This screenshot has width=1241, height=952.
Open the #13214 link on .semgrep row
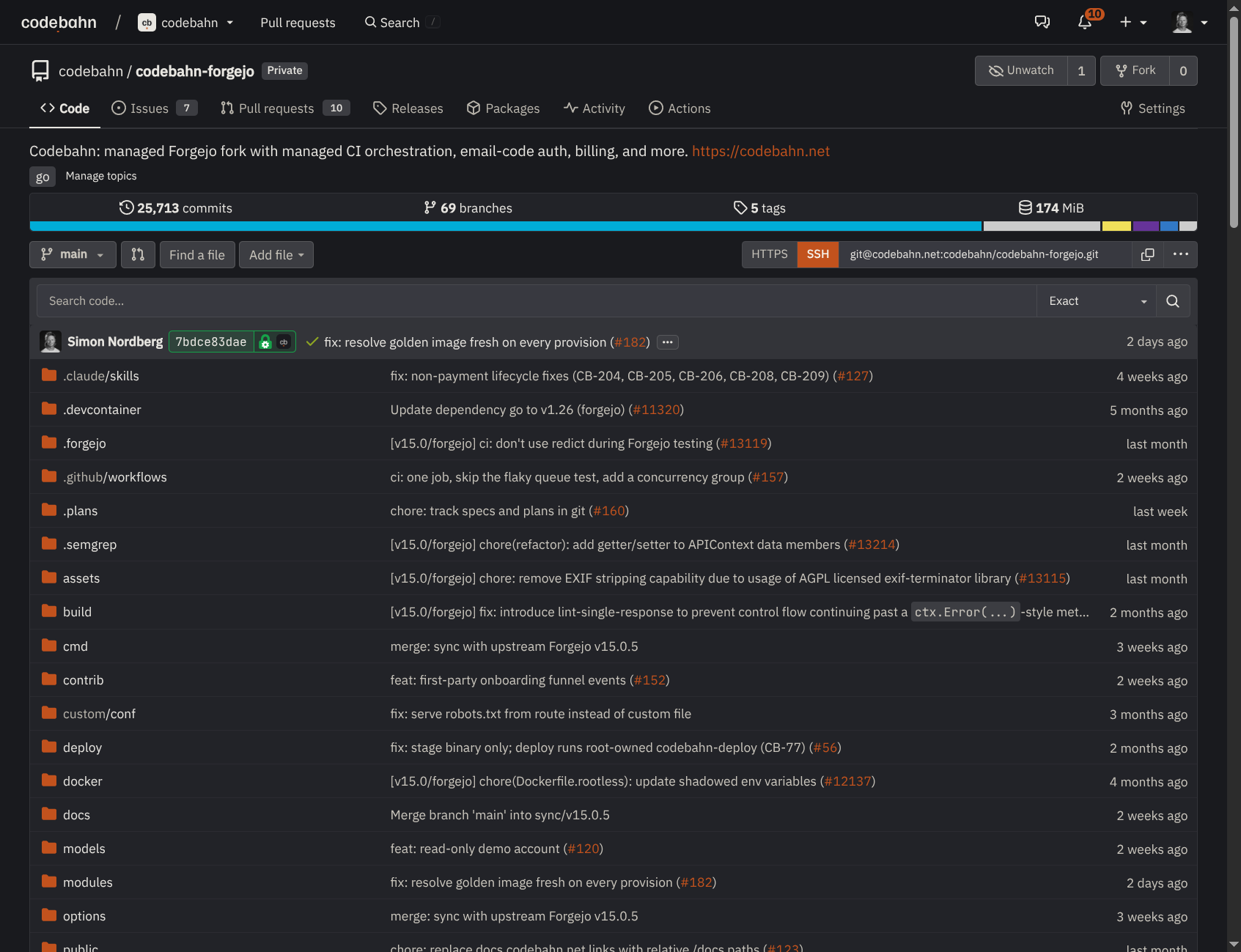click(x=872, y=545)
